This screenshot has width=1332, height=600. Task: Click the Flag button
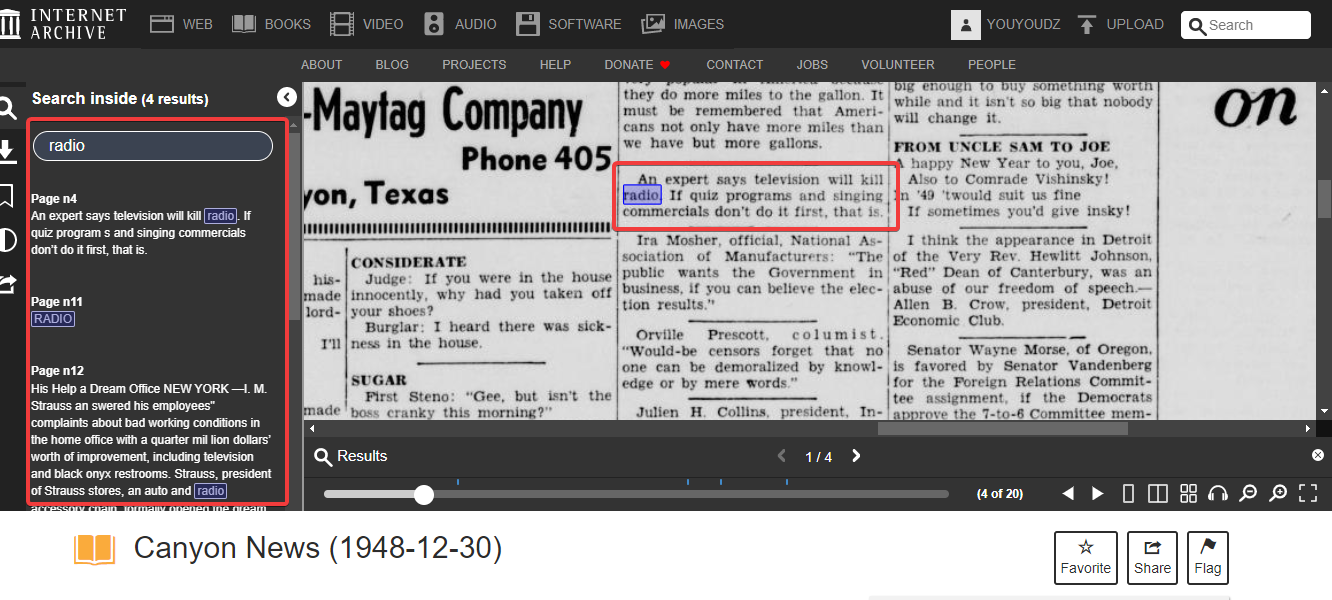(1207, 558)
